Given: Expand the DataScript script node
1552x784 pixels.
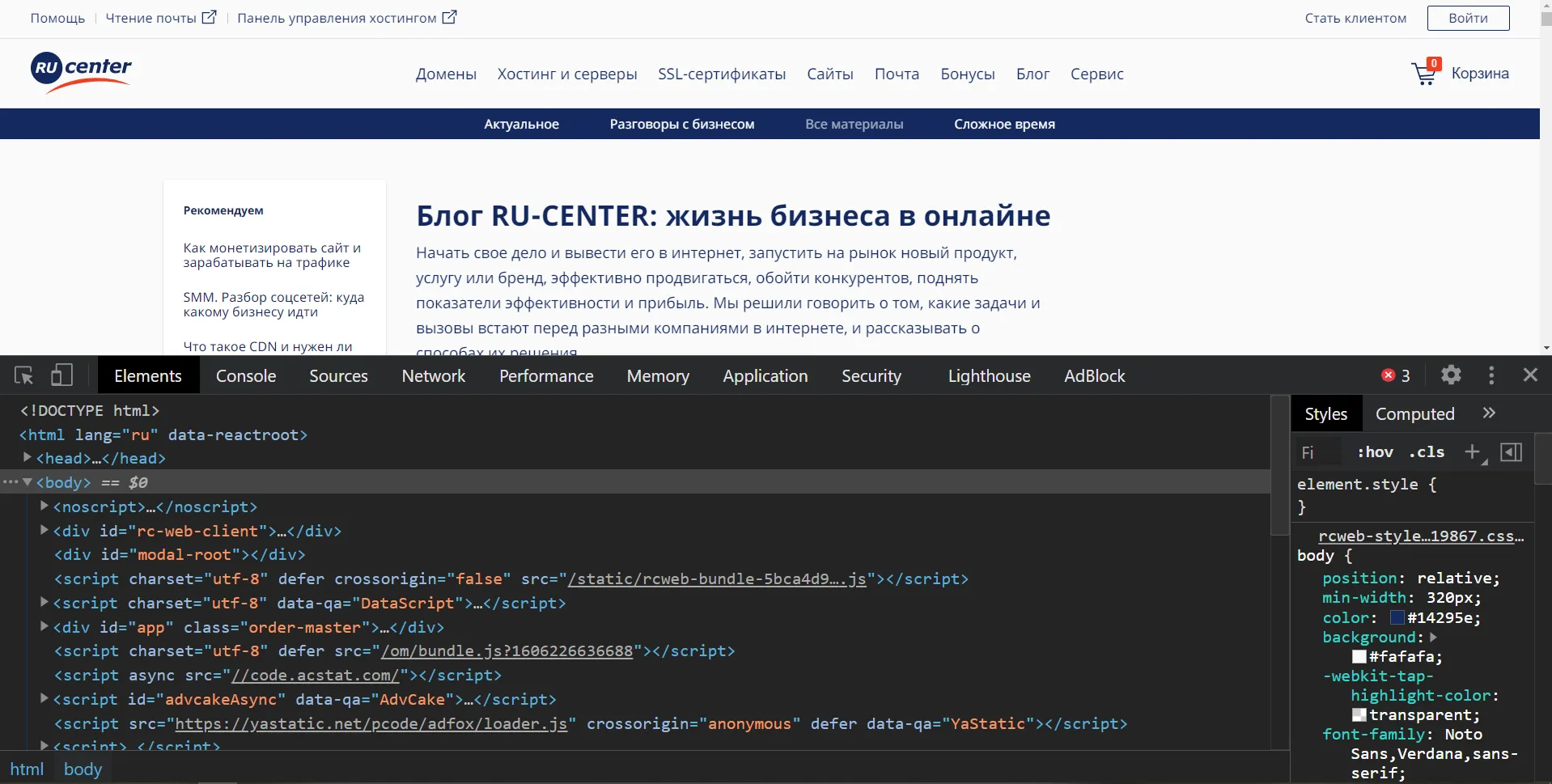Looking at the screenshot, I should pyautogui.click(x=45, y=602).
